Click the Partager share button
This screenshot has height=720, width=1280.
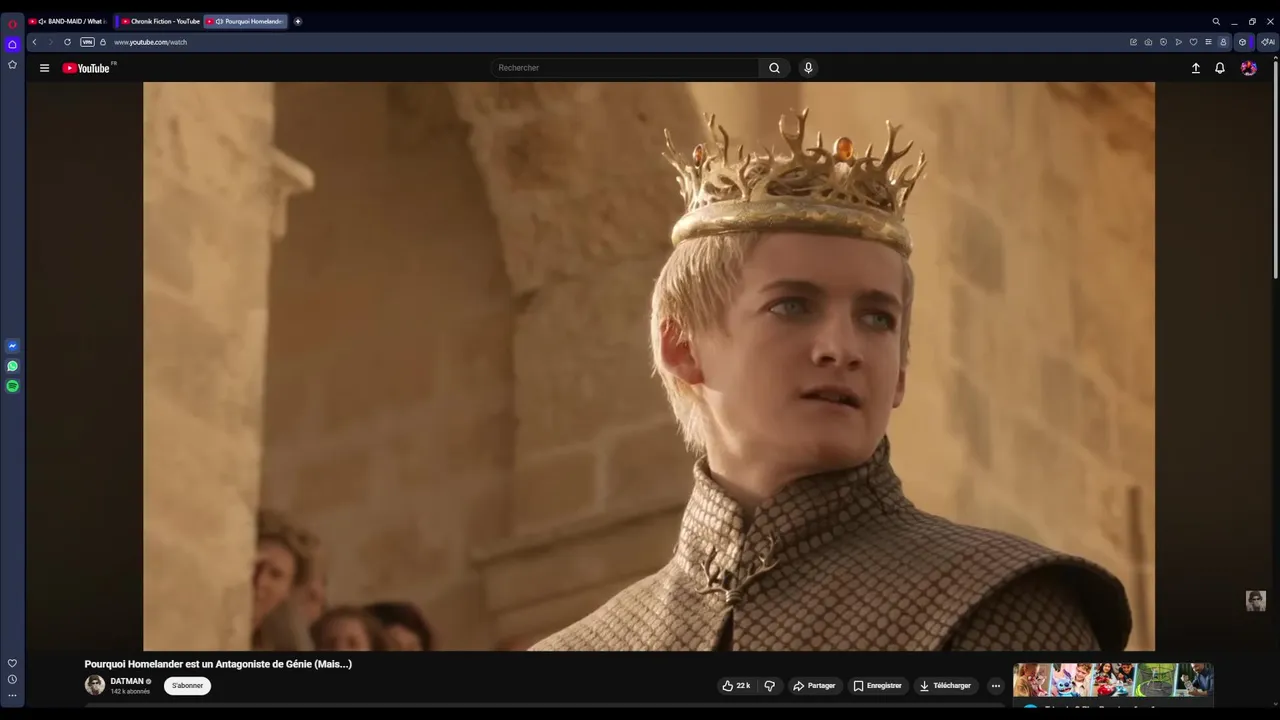tap(814, 686)
